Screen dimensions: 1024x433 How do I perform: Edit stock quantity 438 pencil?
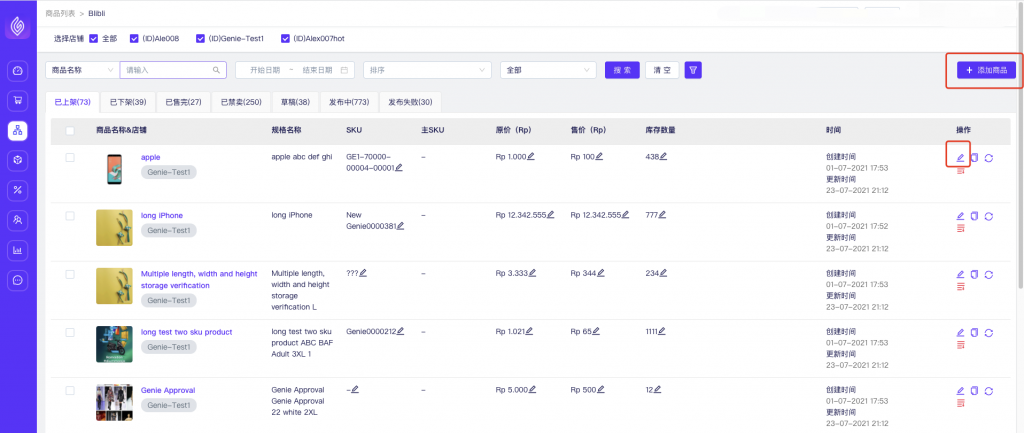click(663, 157)
